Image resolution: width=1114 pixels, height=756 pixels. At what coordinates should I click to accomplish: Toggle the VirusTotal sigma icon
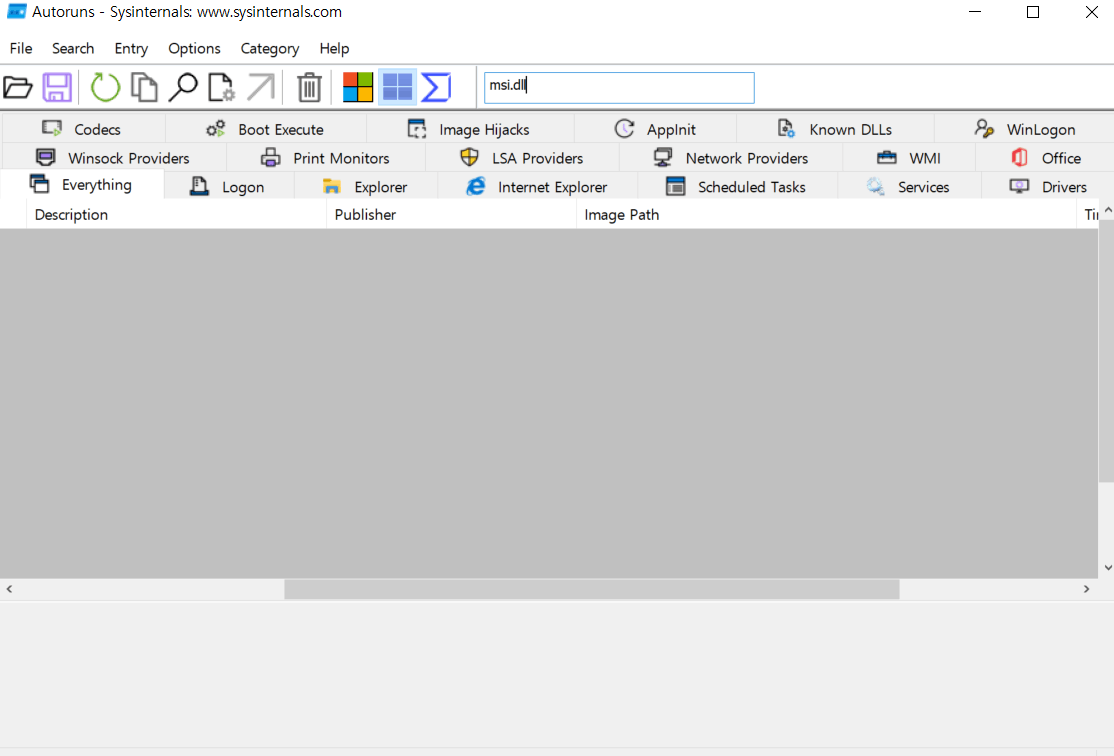(436, 87)
